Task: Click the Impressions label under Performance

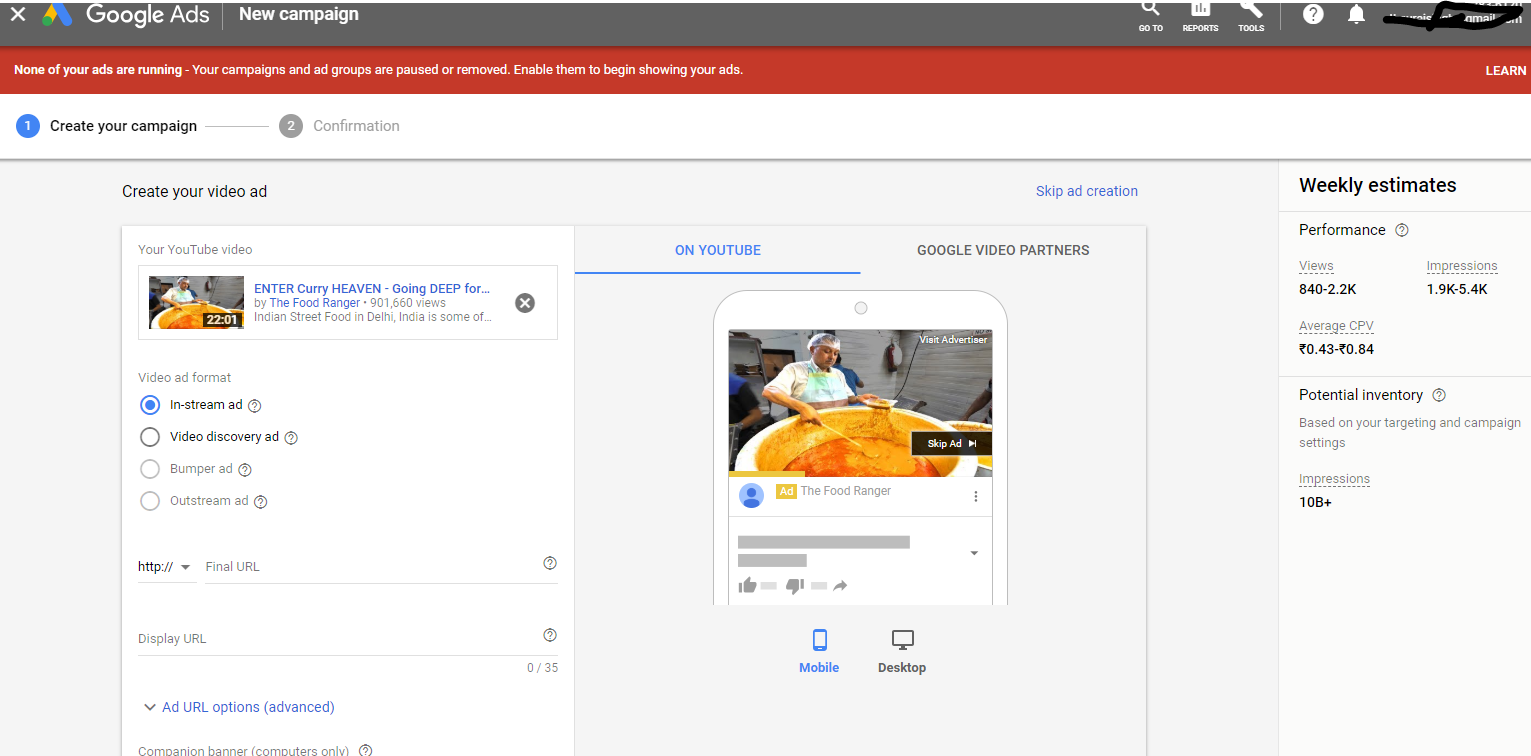Action: 1462,266
